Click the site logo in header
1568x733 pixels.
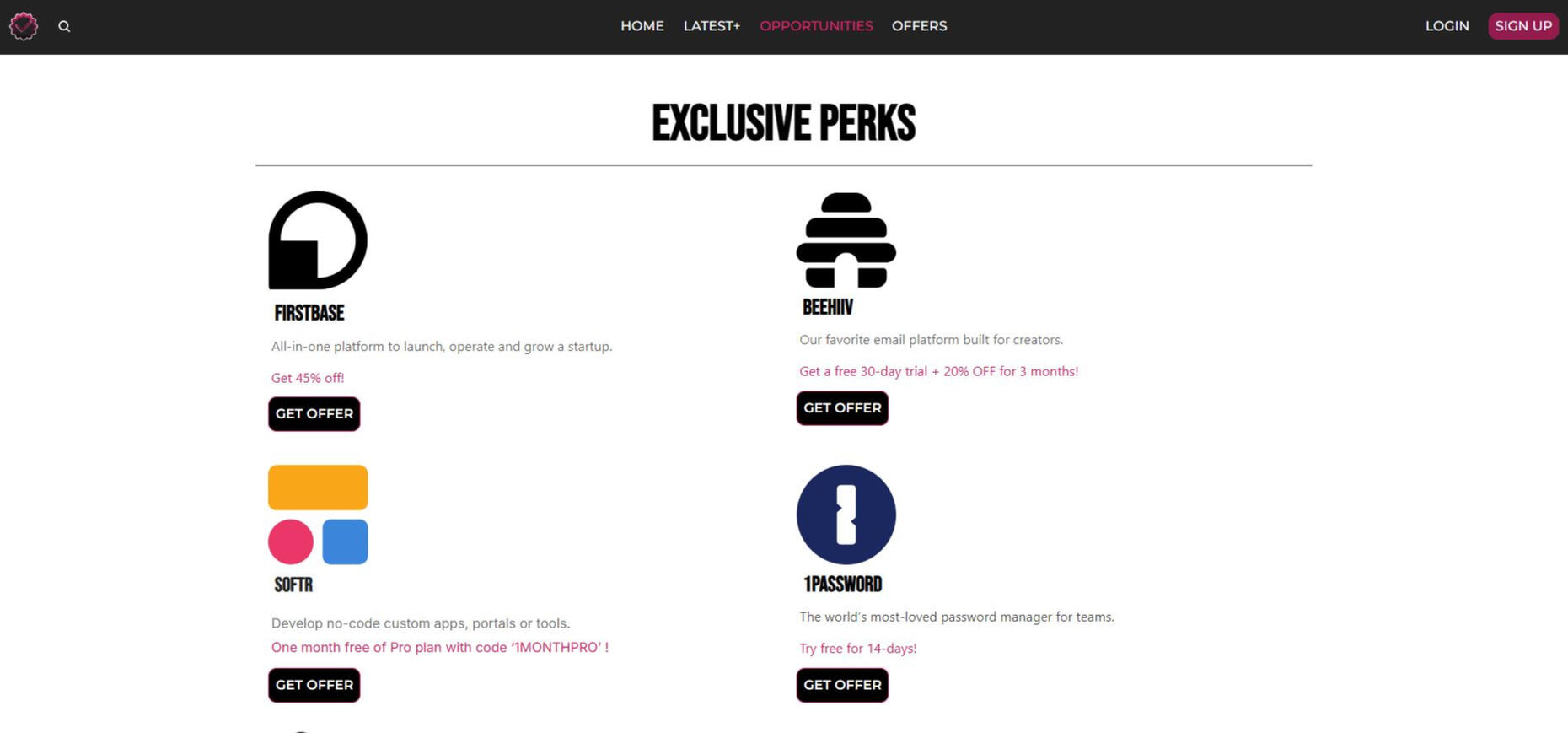(24, 26)
